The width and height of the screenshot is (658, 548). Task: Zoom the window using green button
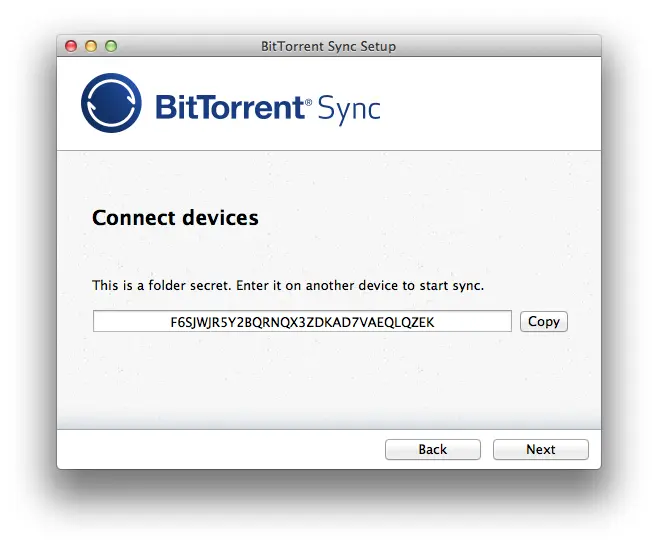click(111, 46)
